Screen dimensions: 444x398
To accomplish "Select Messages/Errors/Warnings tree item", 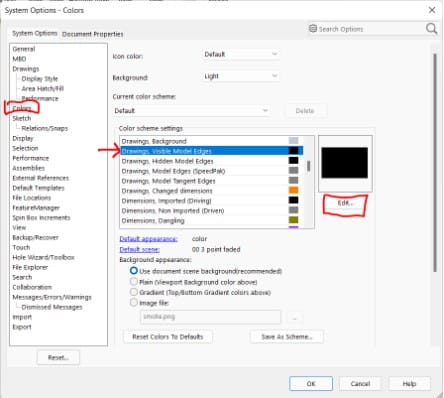I will (52, 297).
